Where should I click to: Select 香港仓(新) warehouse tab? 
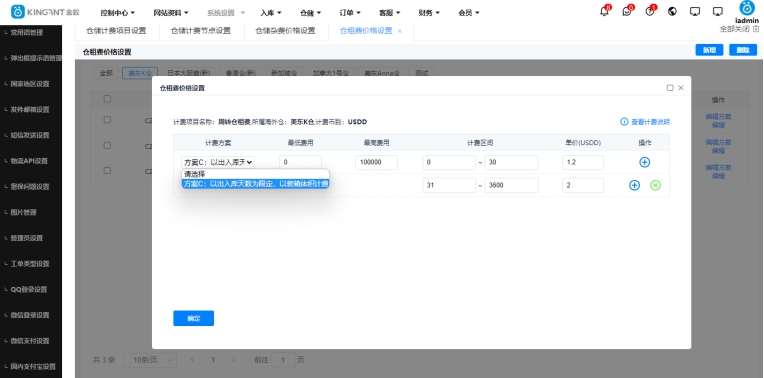tap(241, 73)
